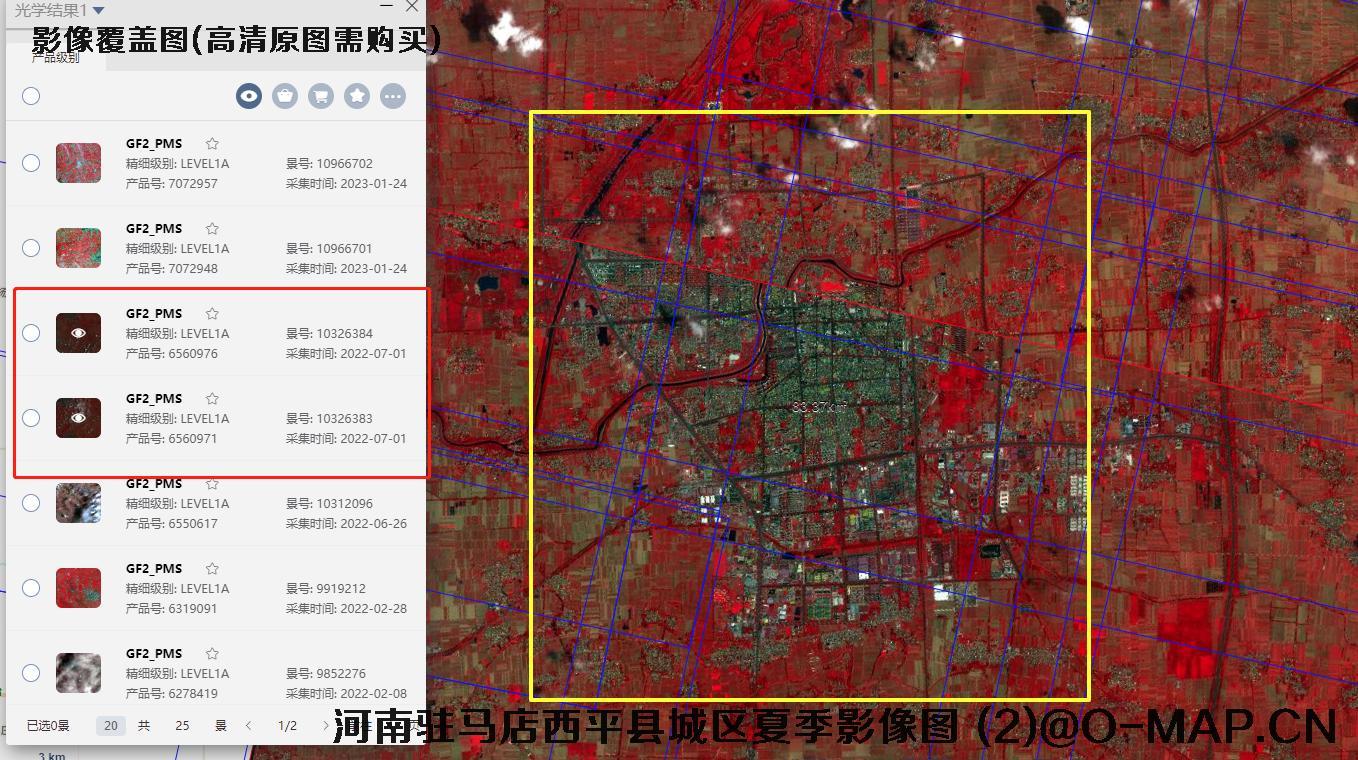Go to the next results page arrow

point(326,726)
